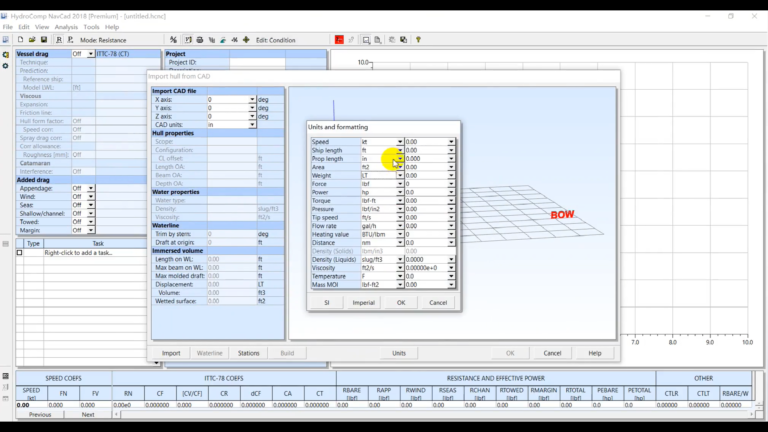
Task: Click Help in Import hull dialog
Action: coord(595,353)
